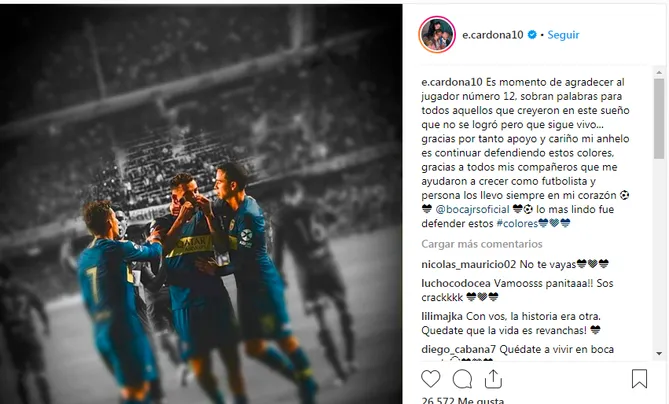The height and width of the screenshot is (404, 669).
Task: View the 26.572 Me gusta likes count
Action: coord(462,400)
